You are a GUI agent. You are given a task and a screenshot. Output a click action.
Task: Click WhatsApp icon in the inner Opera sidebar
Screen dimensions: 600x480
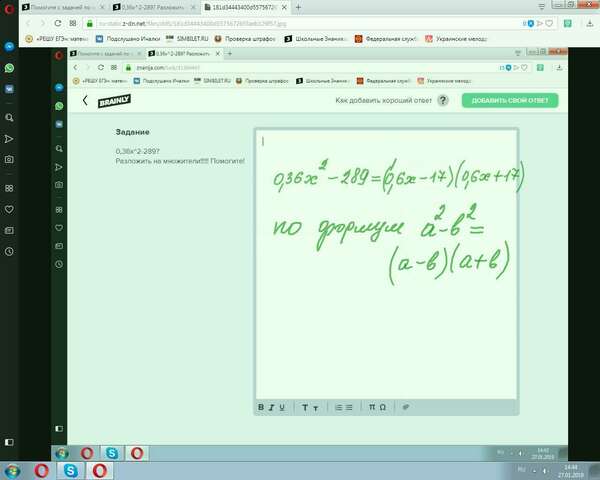click(59, 106)
